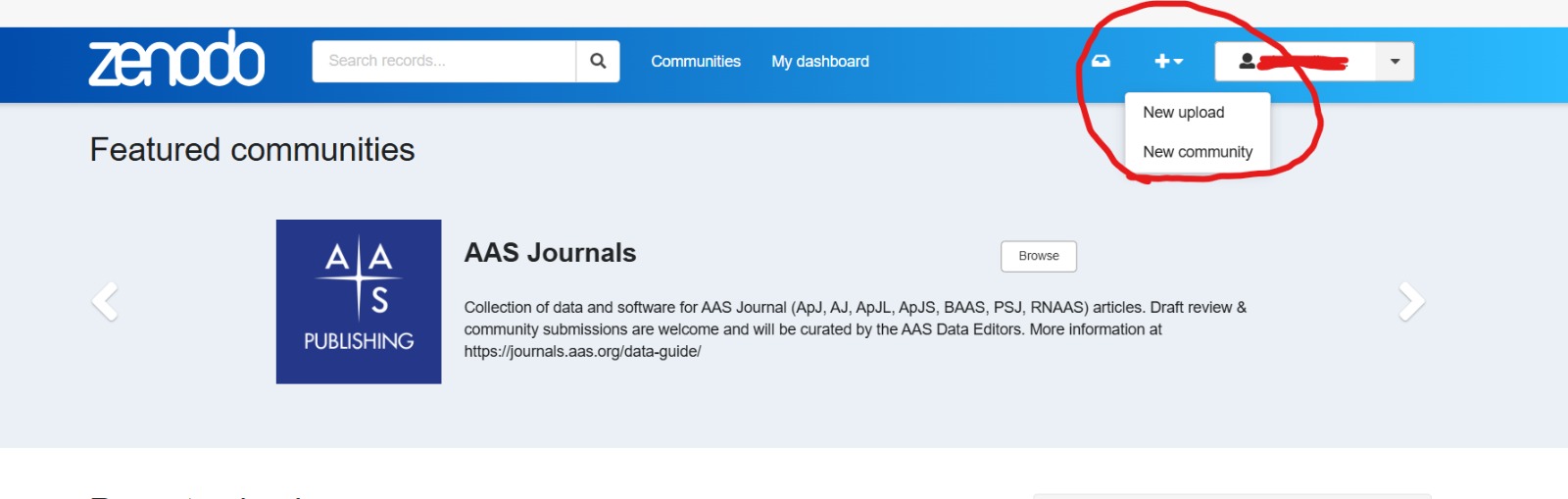The height and width of the screenshot is (499, 1568).
Task: Expand the user account dropdown caret
Action: 1395,61
